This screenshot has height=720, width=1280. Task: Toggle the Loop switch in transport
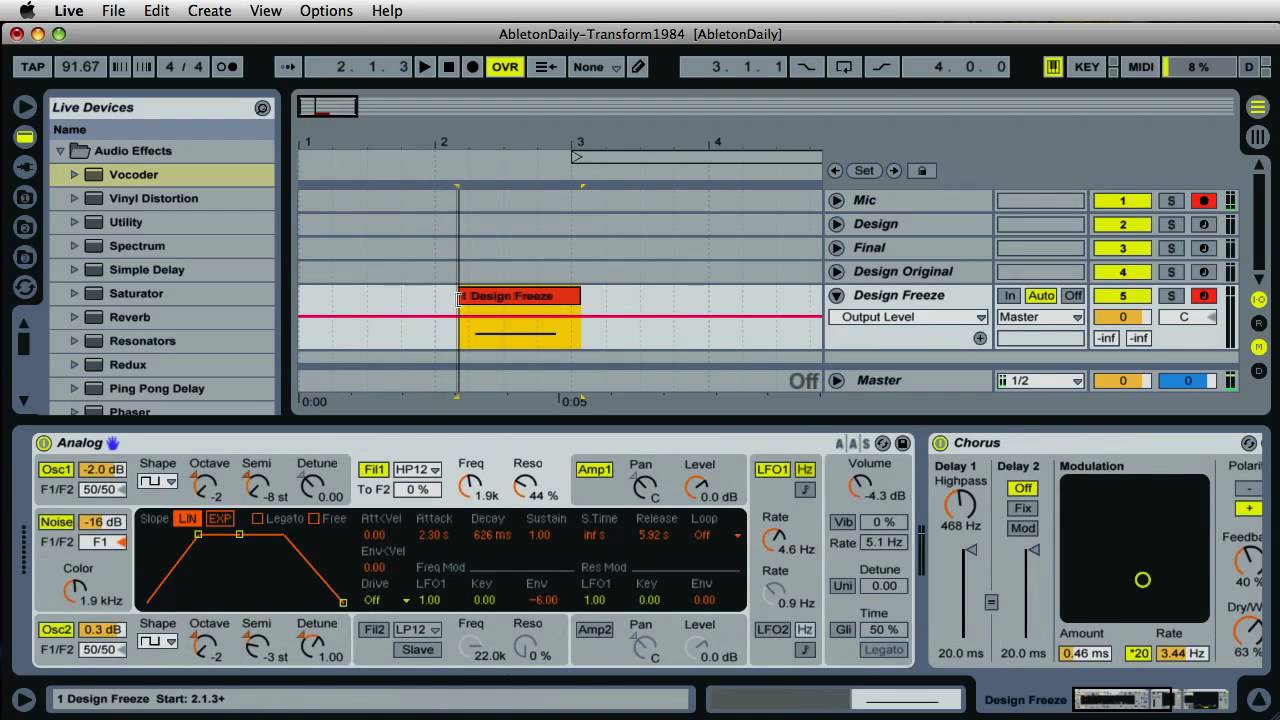844,67
